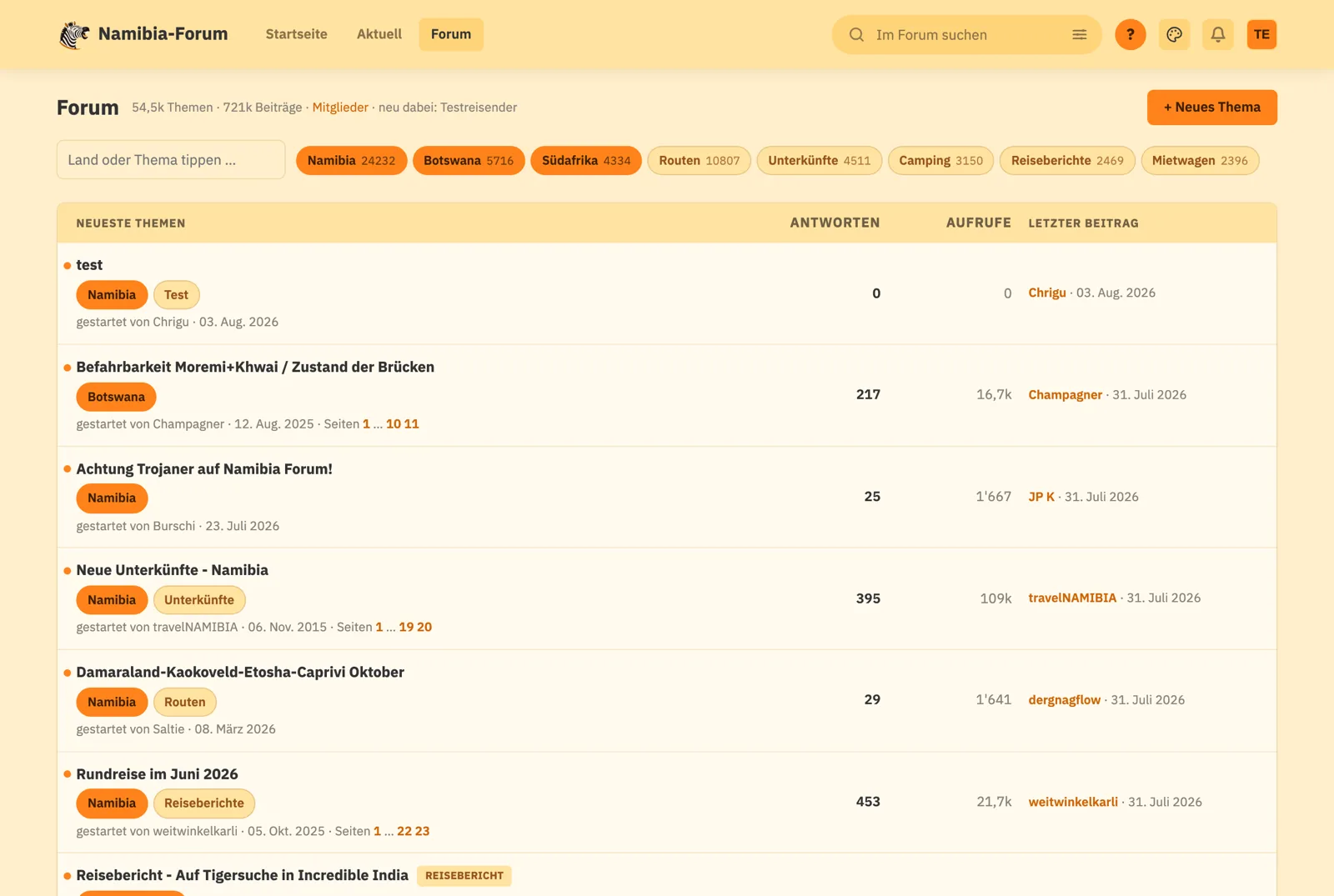Open the theme palette icon
The image size is (1334, 896).
(x=1174, y=34)
